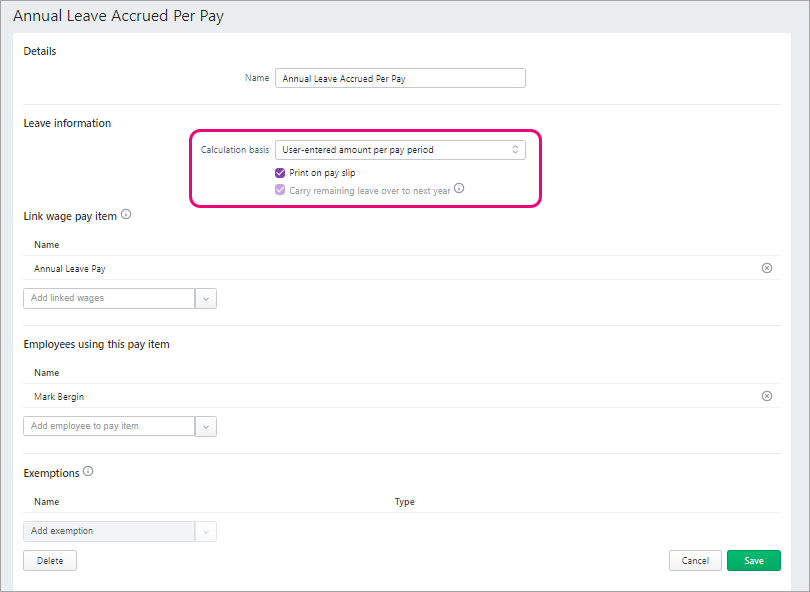810x592 pixels.
Task: Click info icon beside Exemptions heading
Action: coord(88,472)
